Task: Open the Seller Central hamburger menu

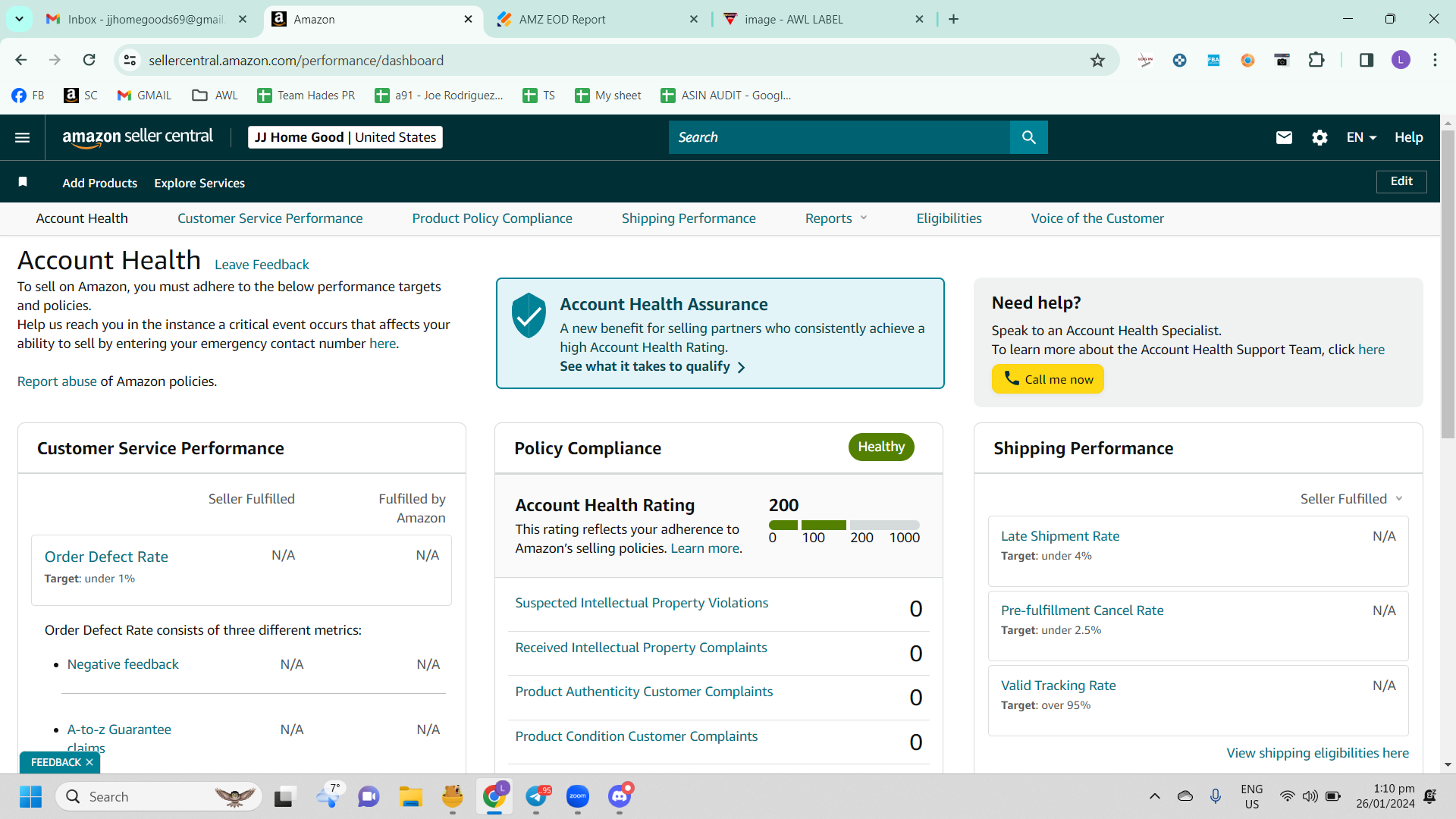Action: click(23, 137)
